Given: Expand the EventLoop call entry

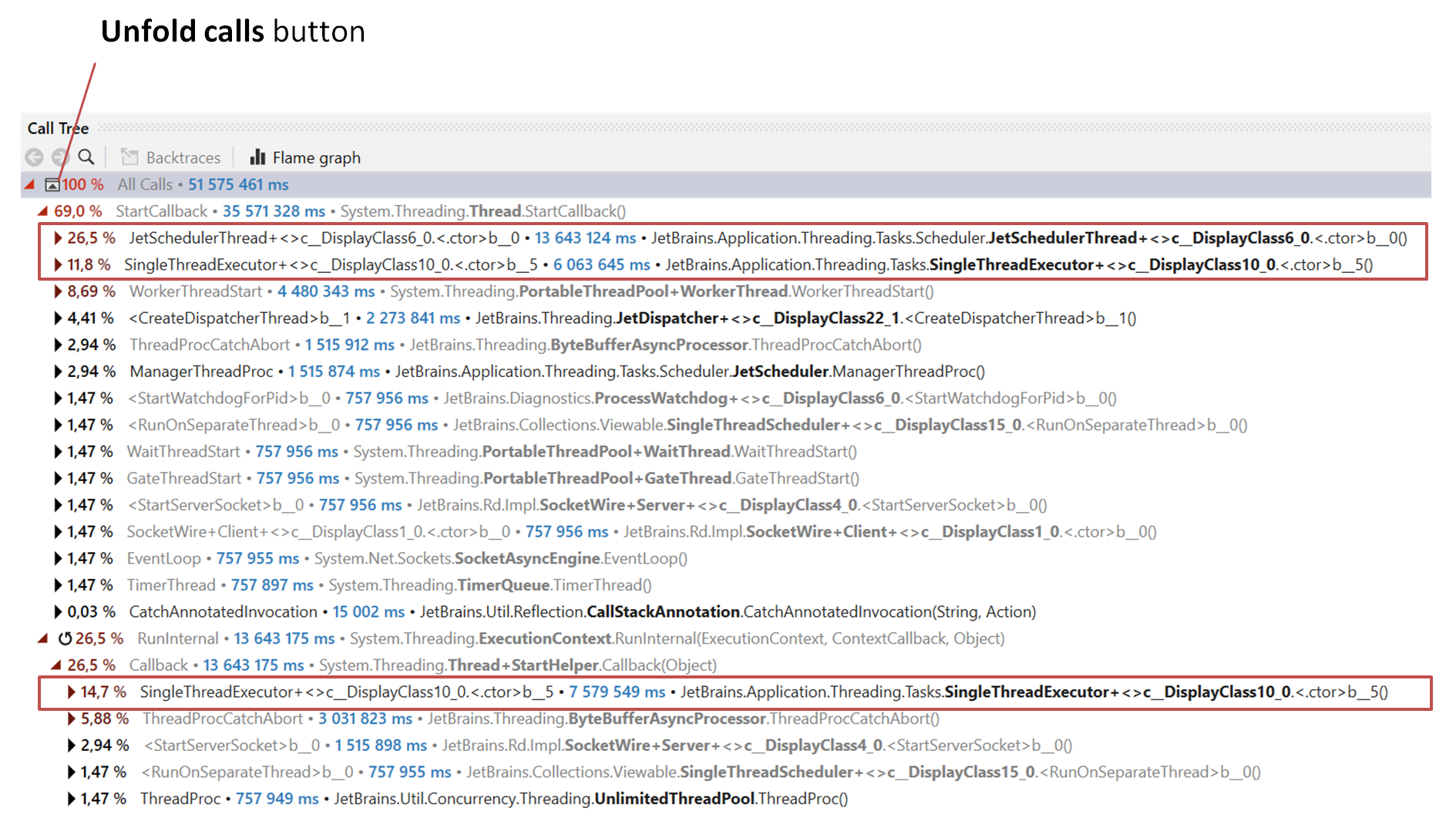Looking at the screenshot, I should coord(58,557).
